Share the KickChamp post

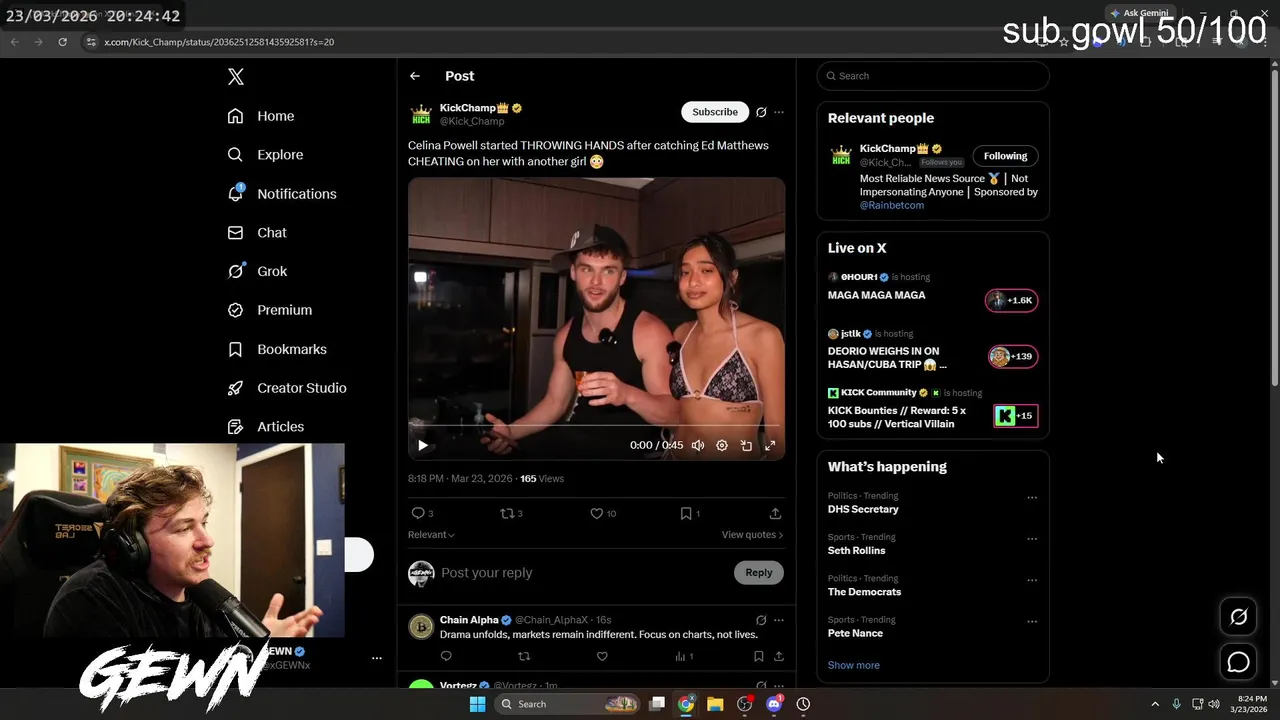(775, 513)
